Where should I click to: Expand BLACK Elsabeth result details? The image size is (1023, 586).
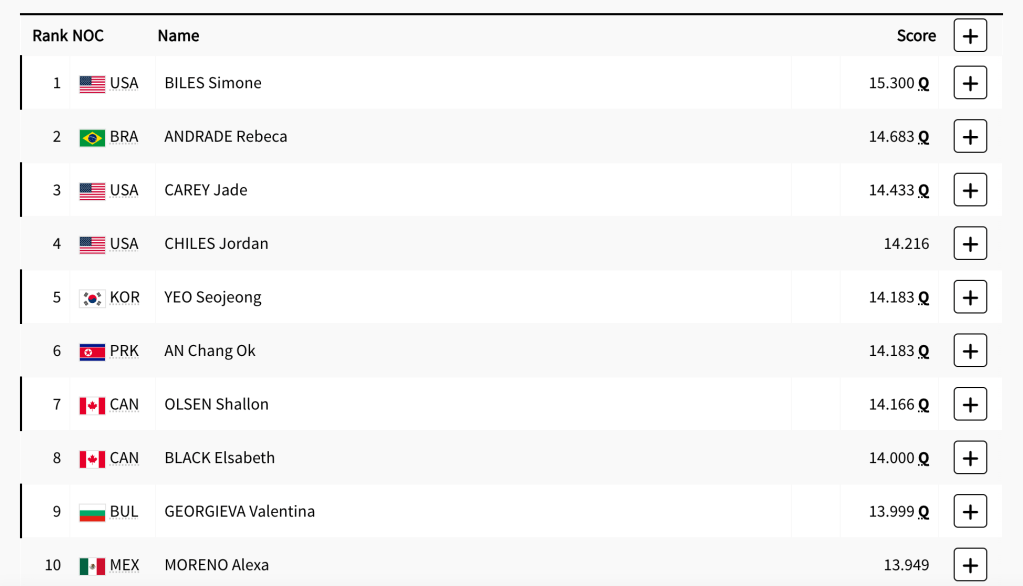pyautogui.click(x=970, y=458)
